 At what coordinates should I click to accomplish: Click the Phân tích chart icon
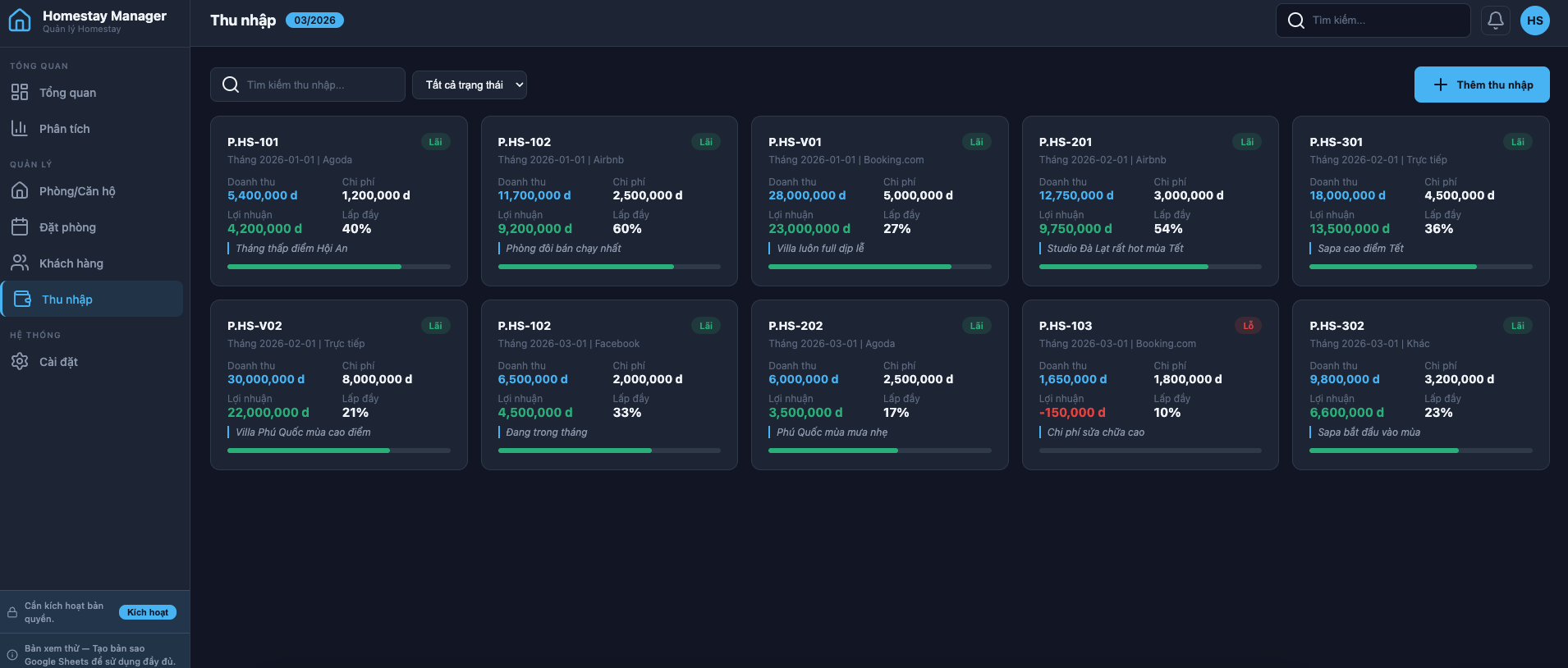tap(20, 129)
